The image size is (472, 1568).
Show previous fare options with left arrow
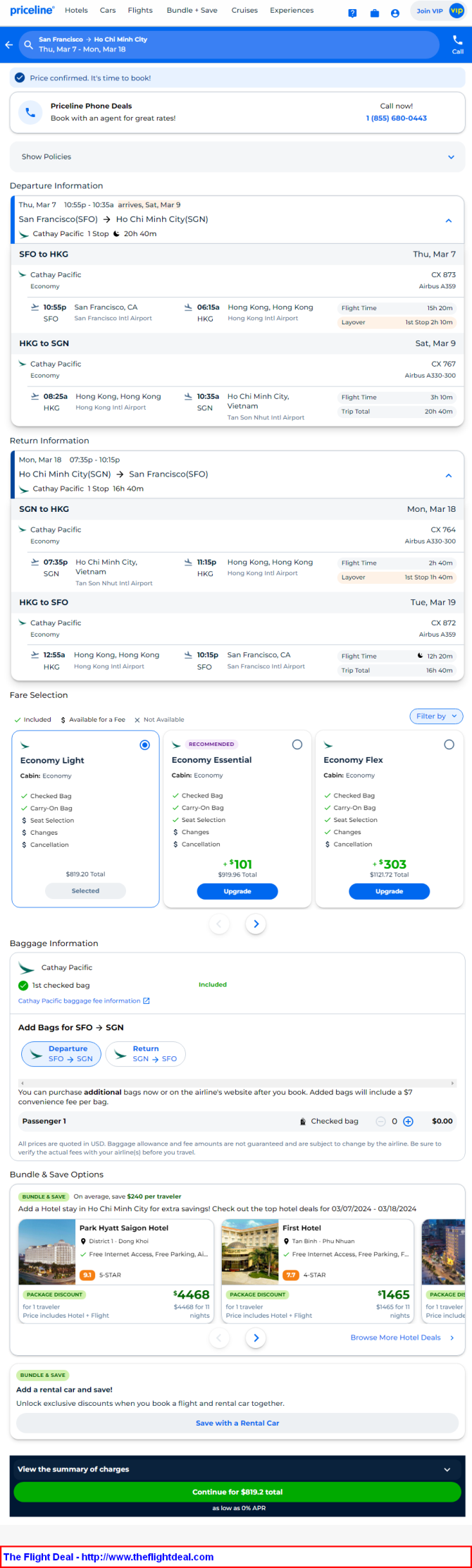click(219, 924)
